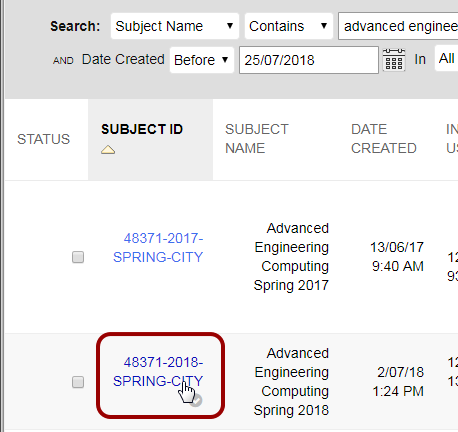The height and width of the screenshot is (432, 458).
Task: Open the All dropdown after In
Action: (446, 58)
